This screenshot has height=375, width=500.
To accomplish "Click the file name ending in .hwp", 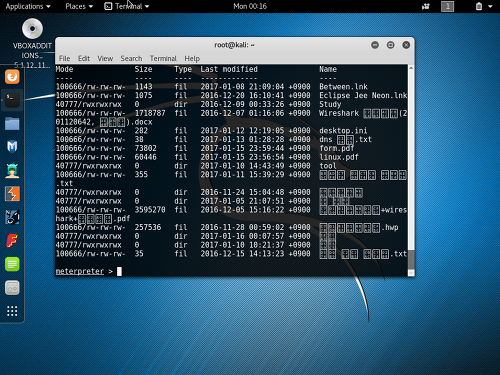I will (359, 227).
